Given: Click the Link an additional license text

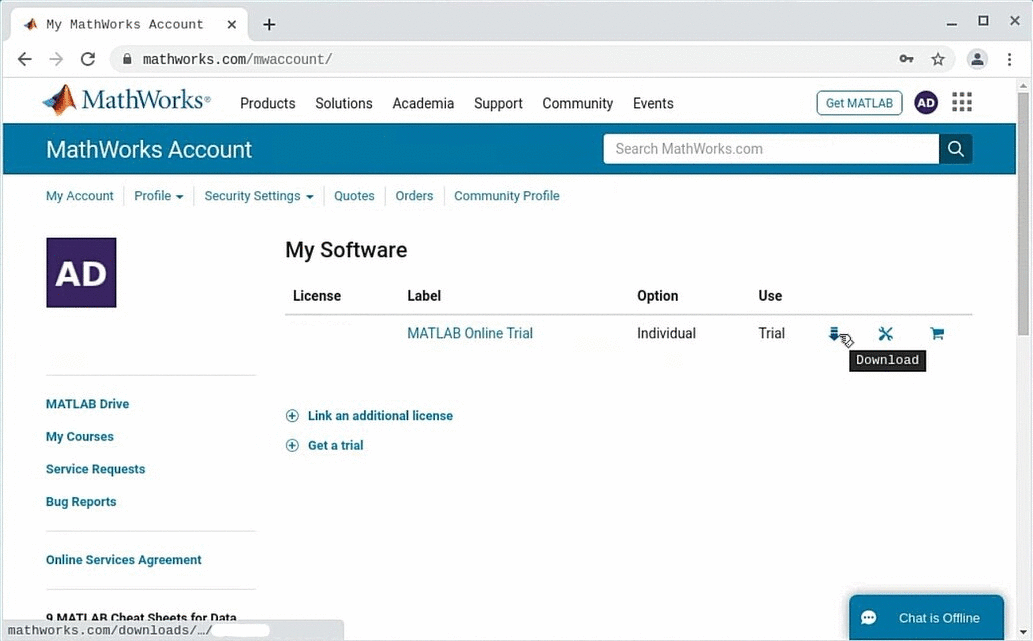Looking at the screenshot, I should [x=380, y=416].
